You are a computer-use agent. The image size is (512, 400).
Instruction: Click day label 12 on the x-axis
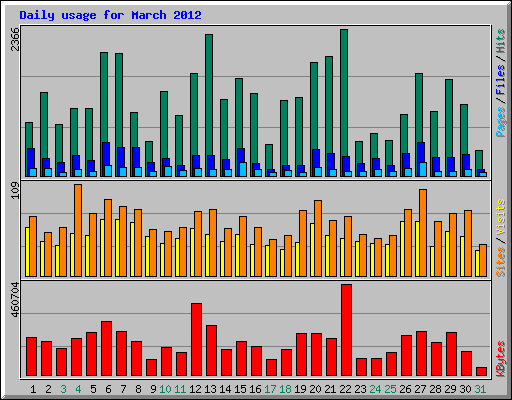pos(195,389)
